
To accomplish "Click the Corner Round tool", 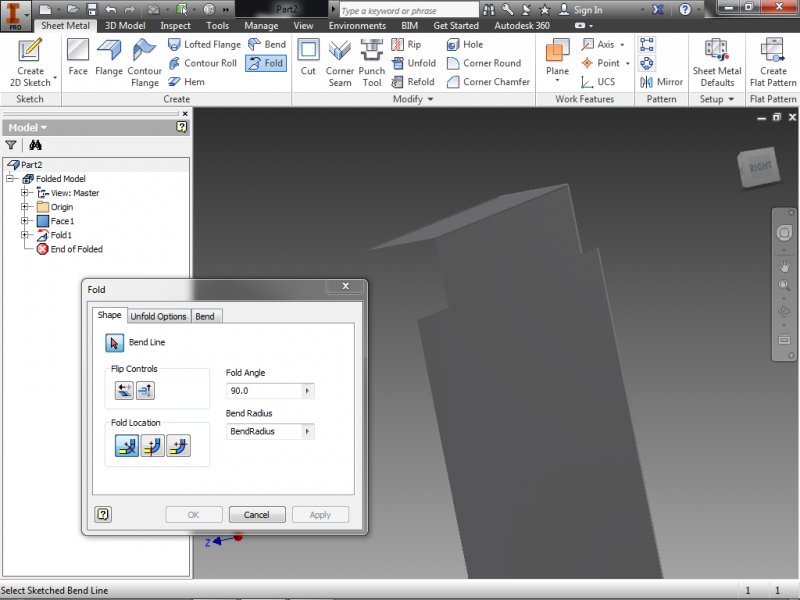I will (x=484, y=63).
